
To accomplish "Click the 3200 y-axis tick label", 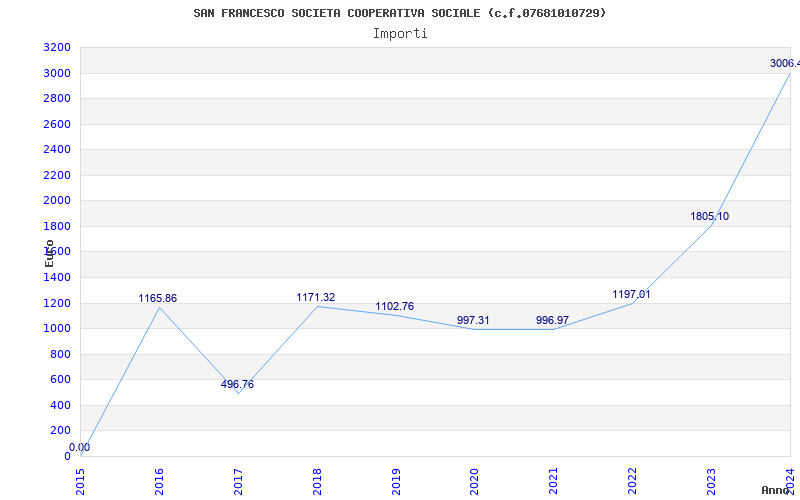I will click(x=57, y=48).
